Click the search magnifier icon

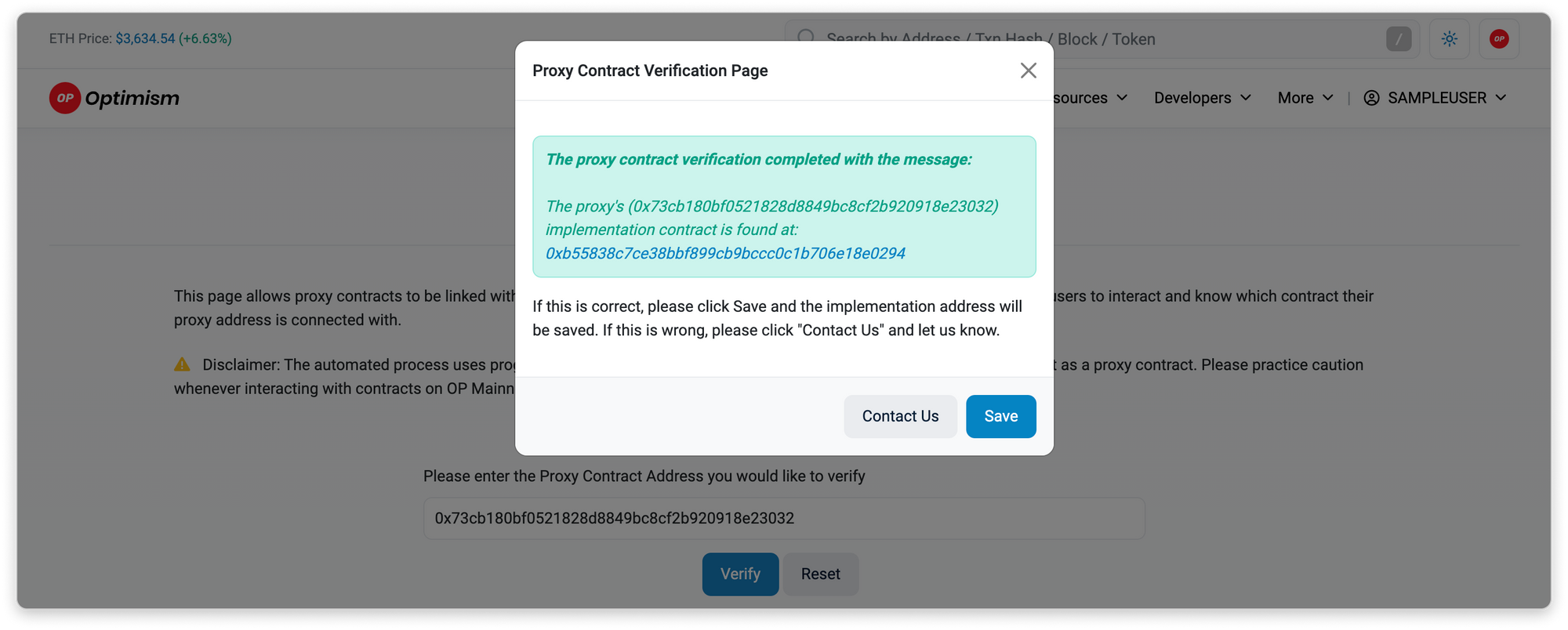pyautogui.click(x=806, y=38)
